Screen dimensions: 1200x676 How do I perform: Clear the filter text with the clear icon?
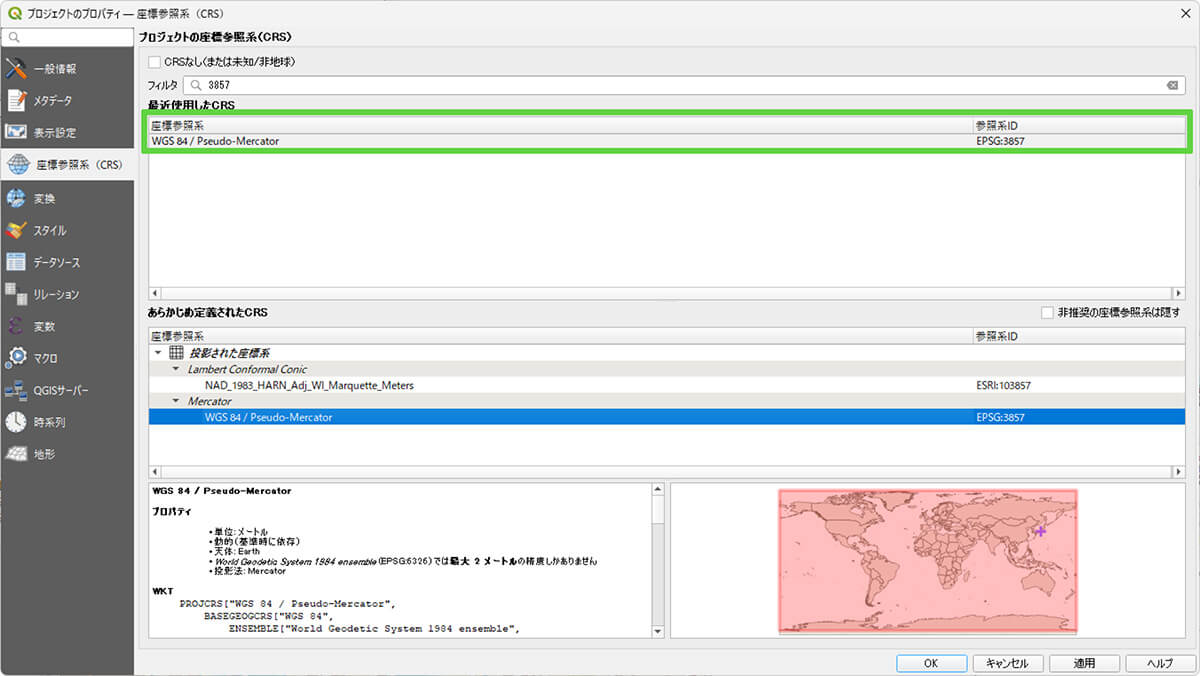tap(1172, 85)
